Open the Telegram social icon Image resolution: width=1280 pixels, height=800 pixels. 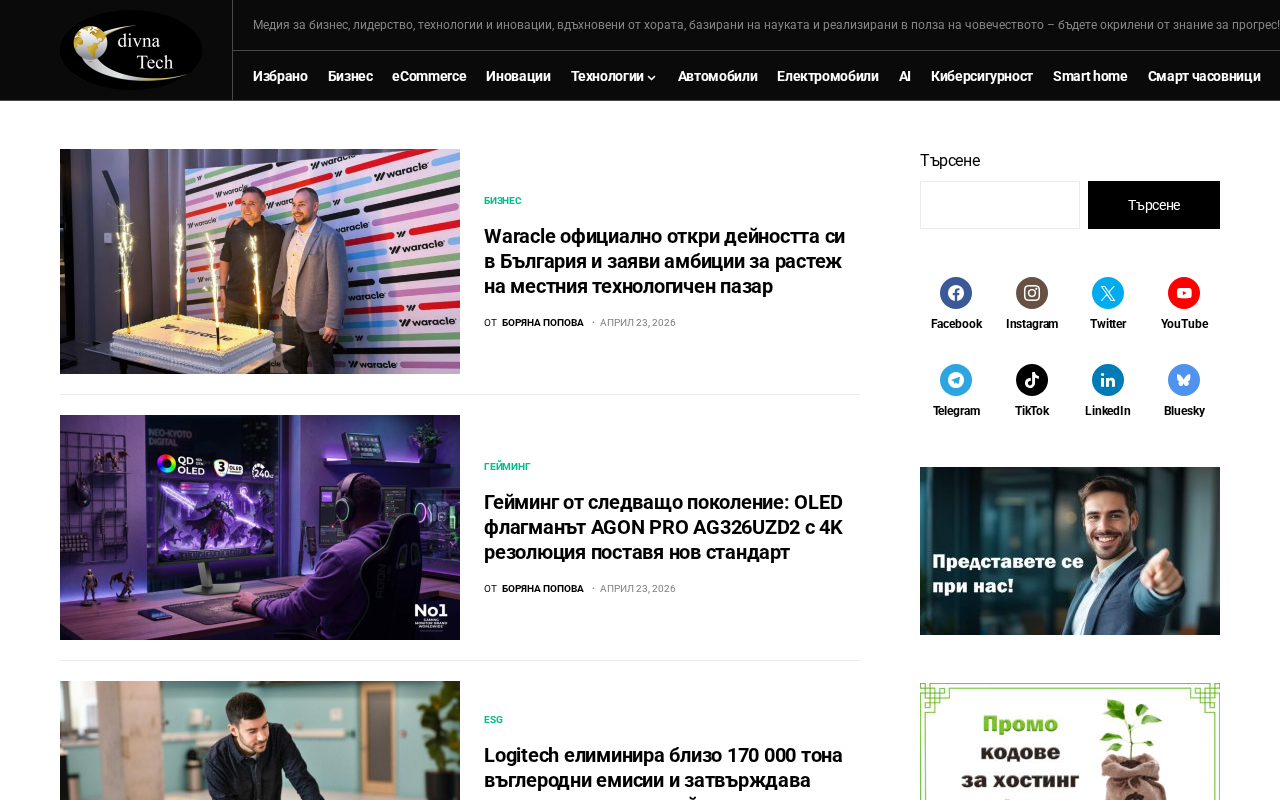point(956,380)
